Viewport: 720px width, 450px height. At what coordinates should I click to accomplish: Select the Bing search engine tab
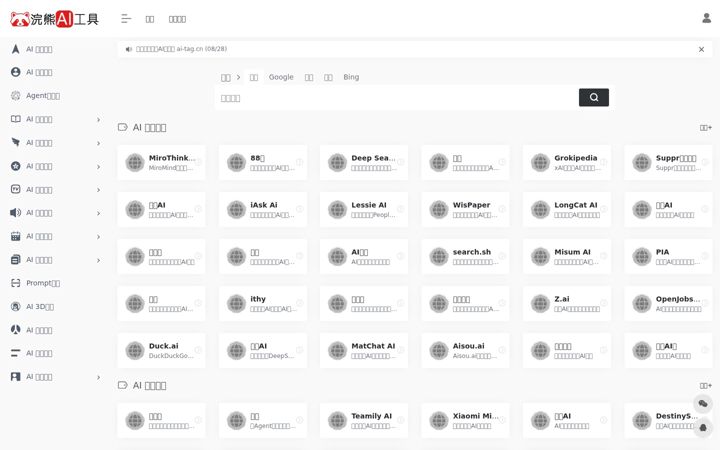(351, 77)
